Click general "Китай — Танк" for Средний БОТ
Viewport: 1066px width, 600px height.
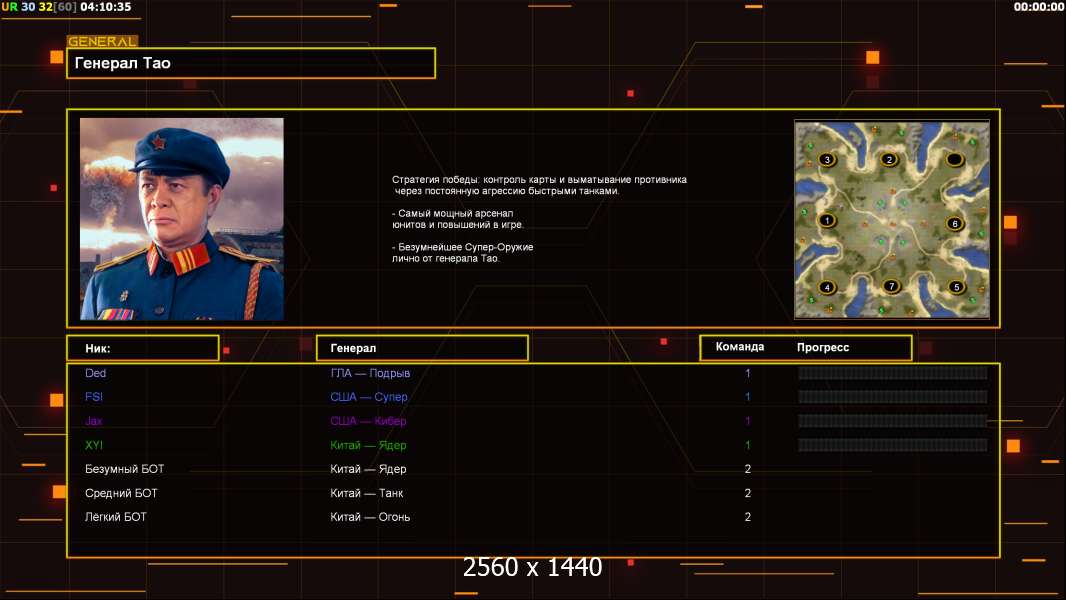[x=366, y=493]
